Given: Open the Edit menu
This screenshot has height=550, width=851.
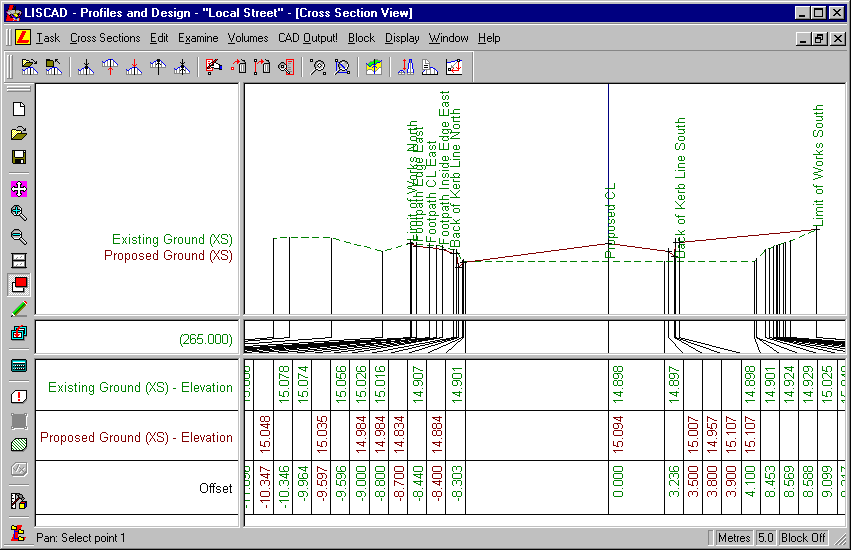Looking at the screenshot, I should click(159, 38).
